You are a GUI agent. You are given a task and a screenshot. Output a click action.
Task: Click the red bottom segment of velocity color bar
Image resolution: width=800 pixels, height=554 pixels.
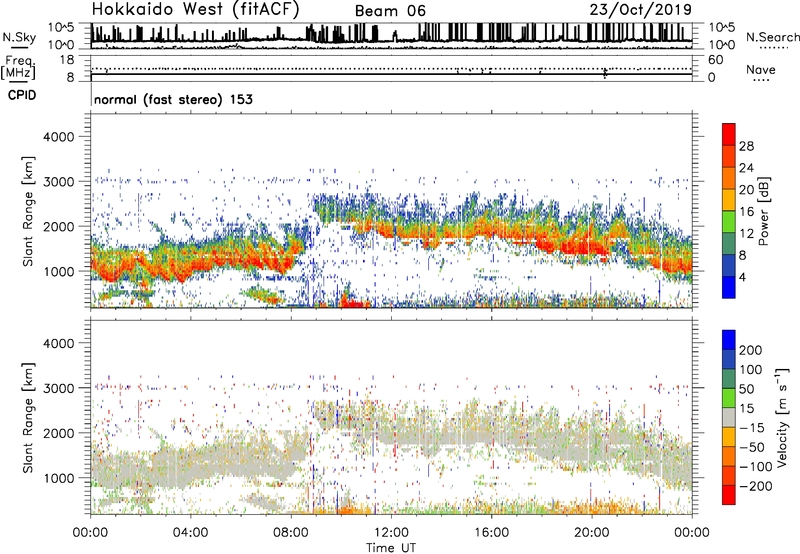(729, 495)
